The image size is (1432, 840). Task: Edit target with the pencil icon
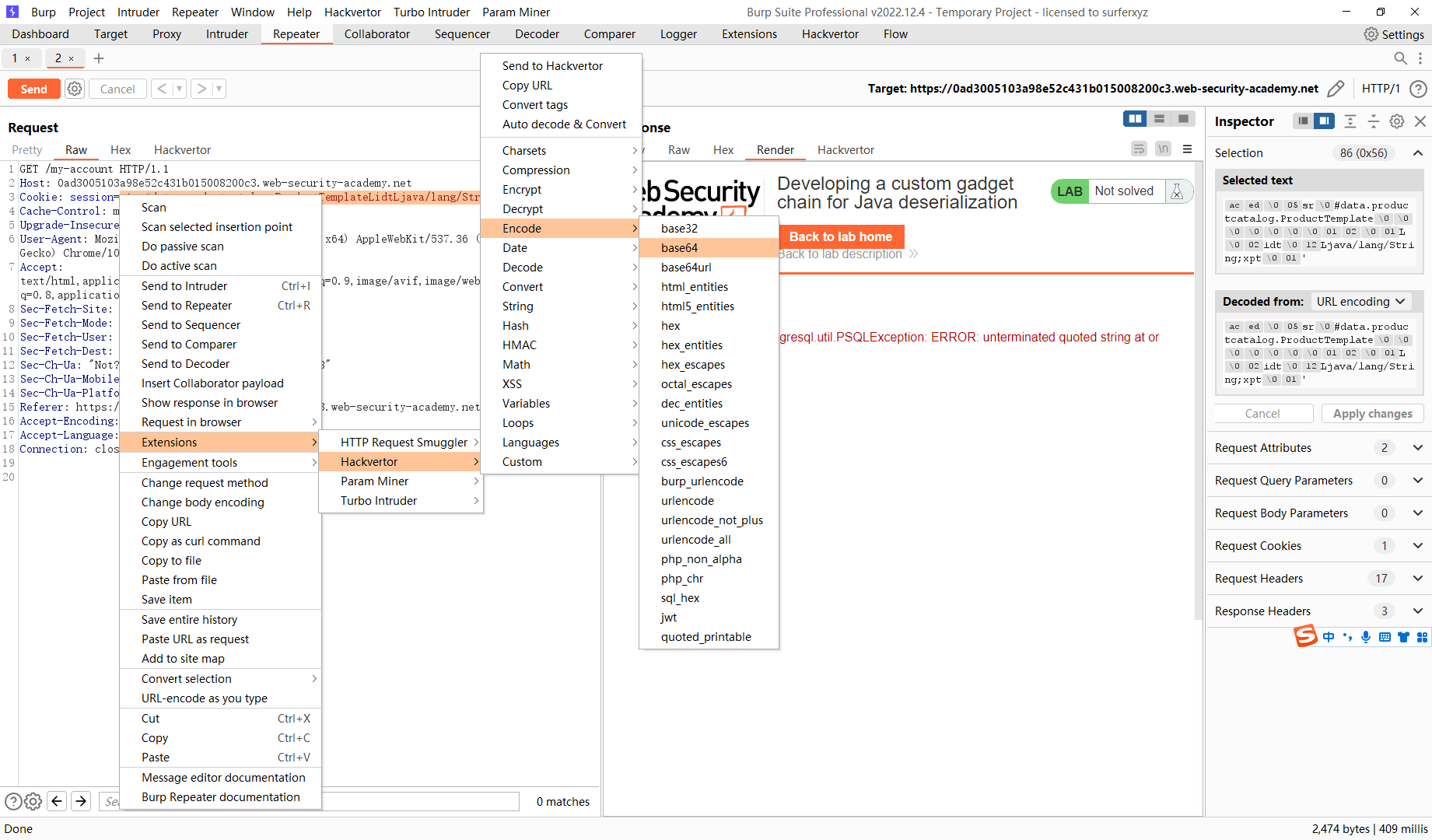[1336, 89]
